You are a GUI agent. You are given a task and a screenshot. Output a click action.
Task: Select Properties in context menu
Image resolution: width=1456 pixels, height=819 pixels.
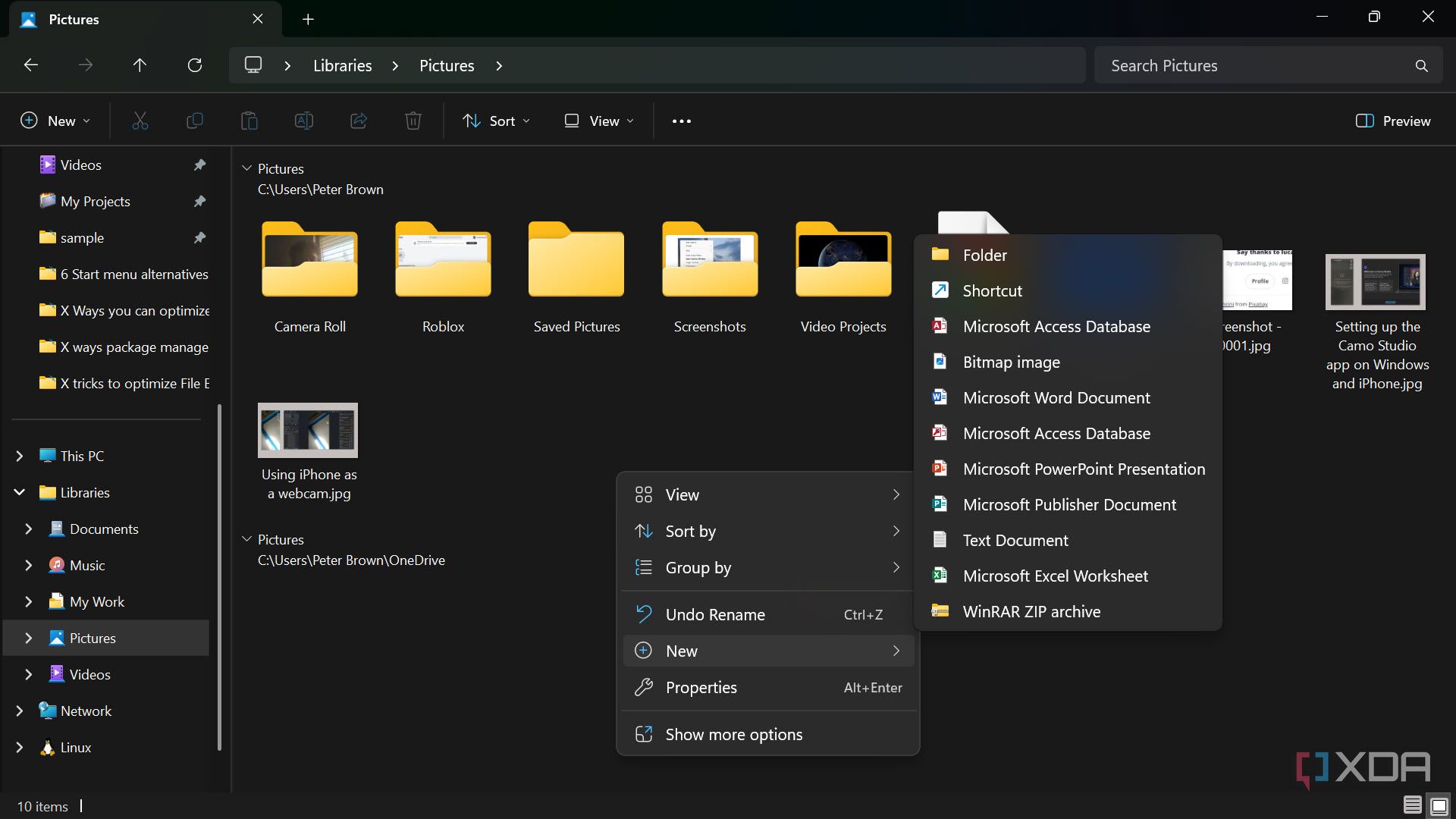tap(768, 687)
